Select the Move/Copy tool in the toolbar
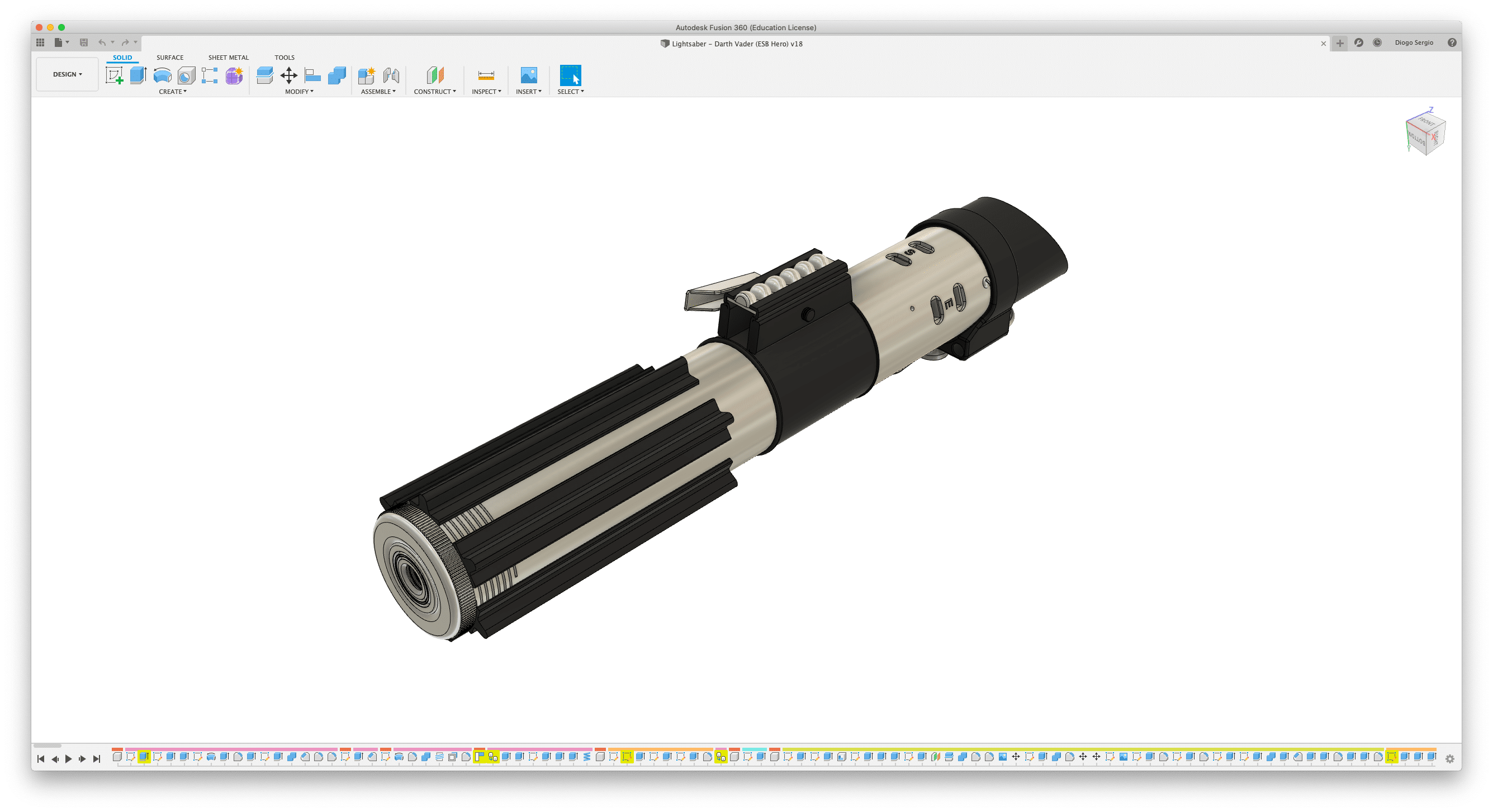Screen dimensions: 1493x812 pyautogui.click(x=288, y=75)
